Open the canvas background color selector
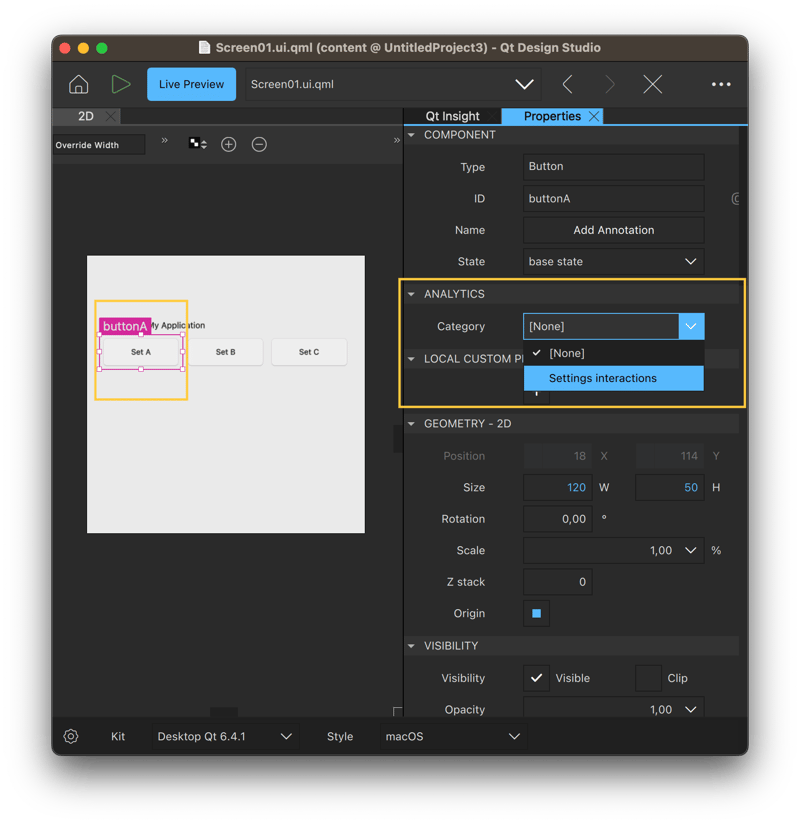The image size is (800, 824). coord(197,145)
